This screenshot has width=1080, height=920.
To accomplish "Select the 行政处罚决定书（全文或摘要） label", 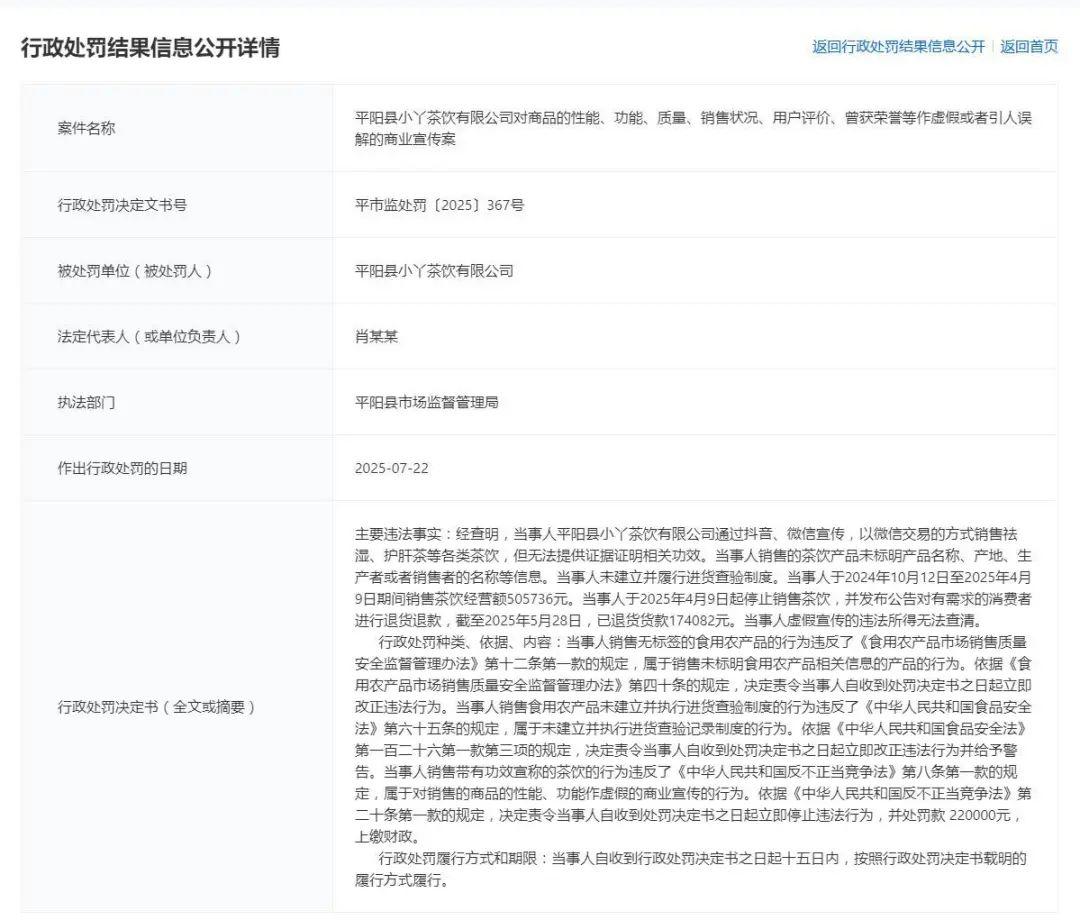I will coord(157,707).
